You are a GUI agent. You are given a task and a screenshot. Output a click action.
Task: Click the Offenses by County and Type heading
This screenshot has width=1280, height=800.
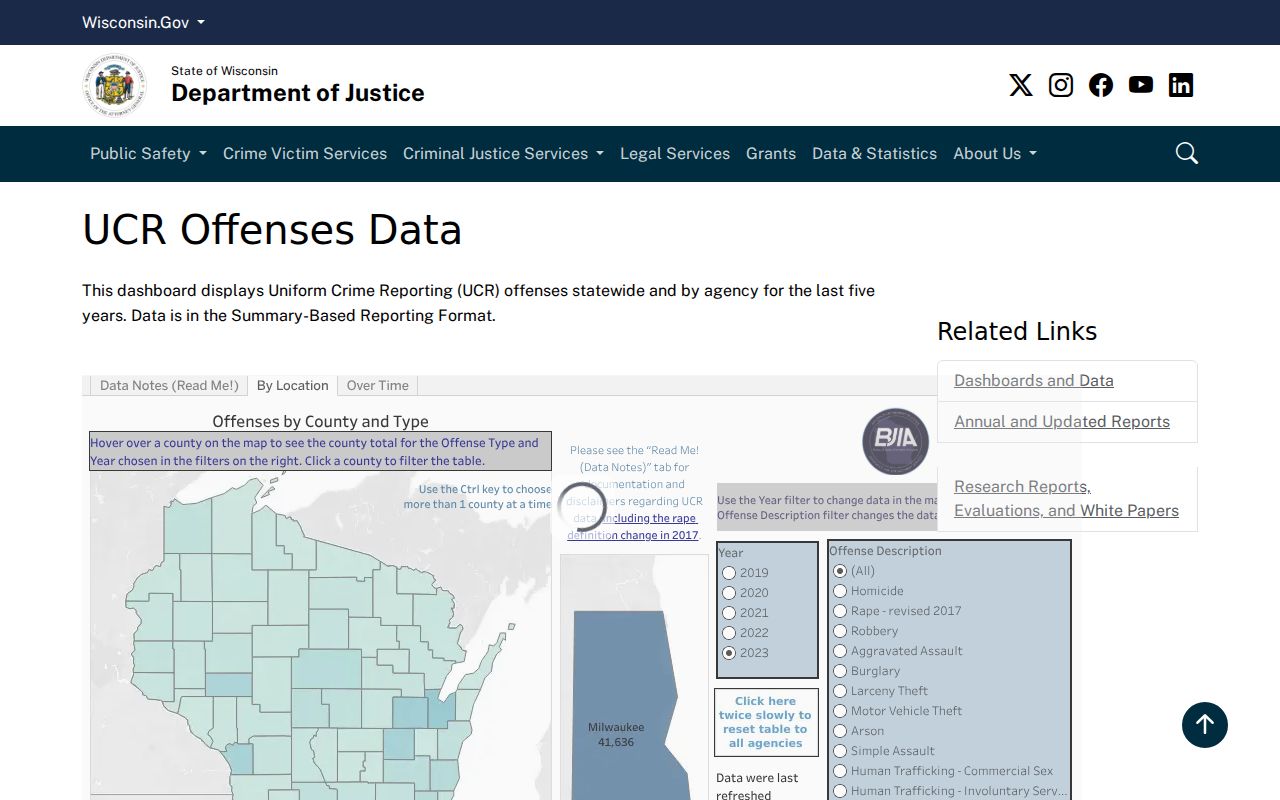coord(320,421)
